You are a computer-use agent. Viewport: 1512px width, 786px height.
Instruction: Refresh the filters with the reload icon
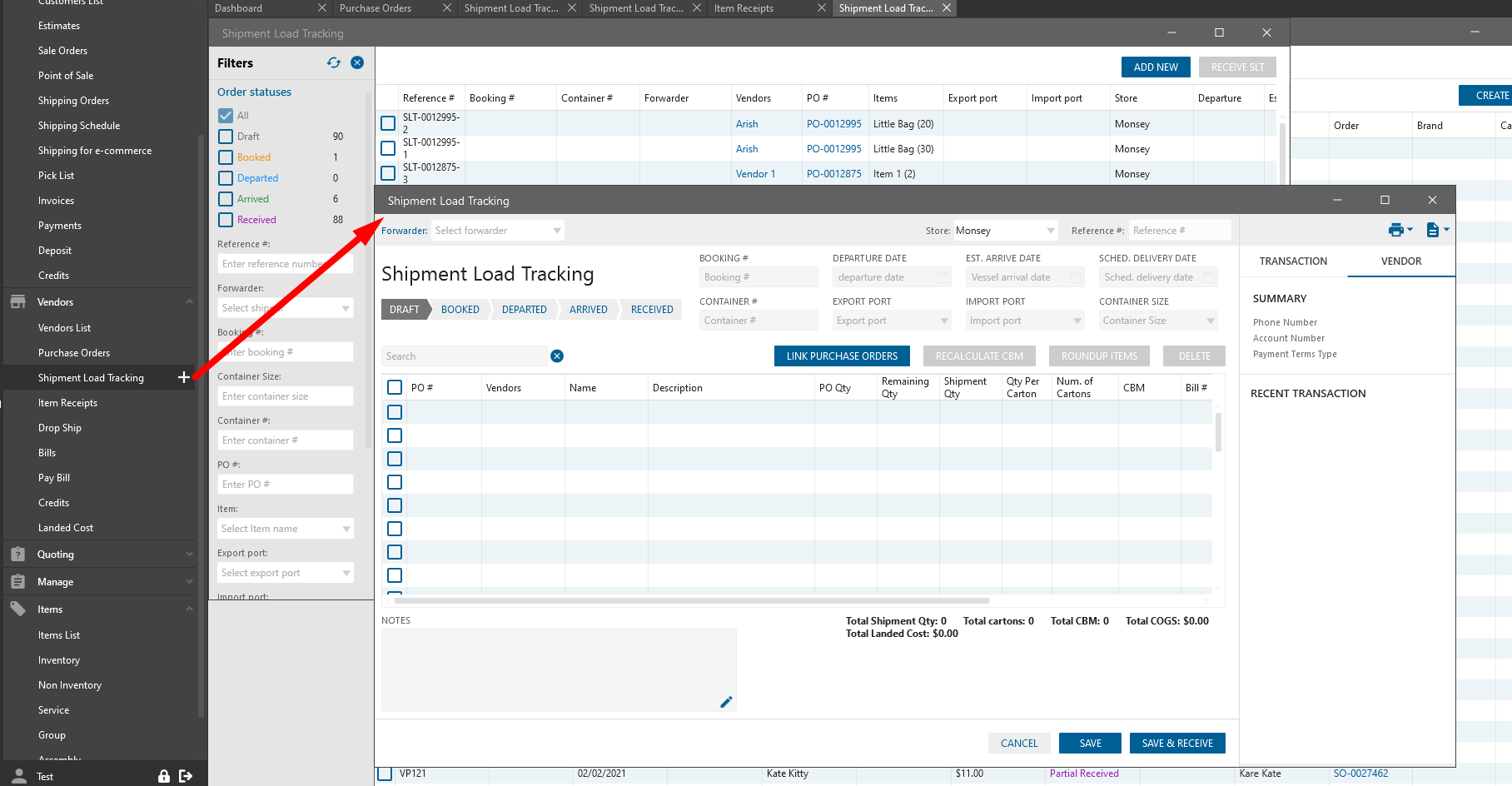pyautogui.click(x=334, y=62)
